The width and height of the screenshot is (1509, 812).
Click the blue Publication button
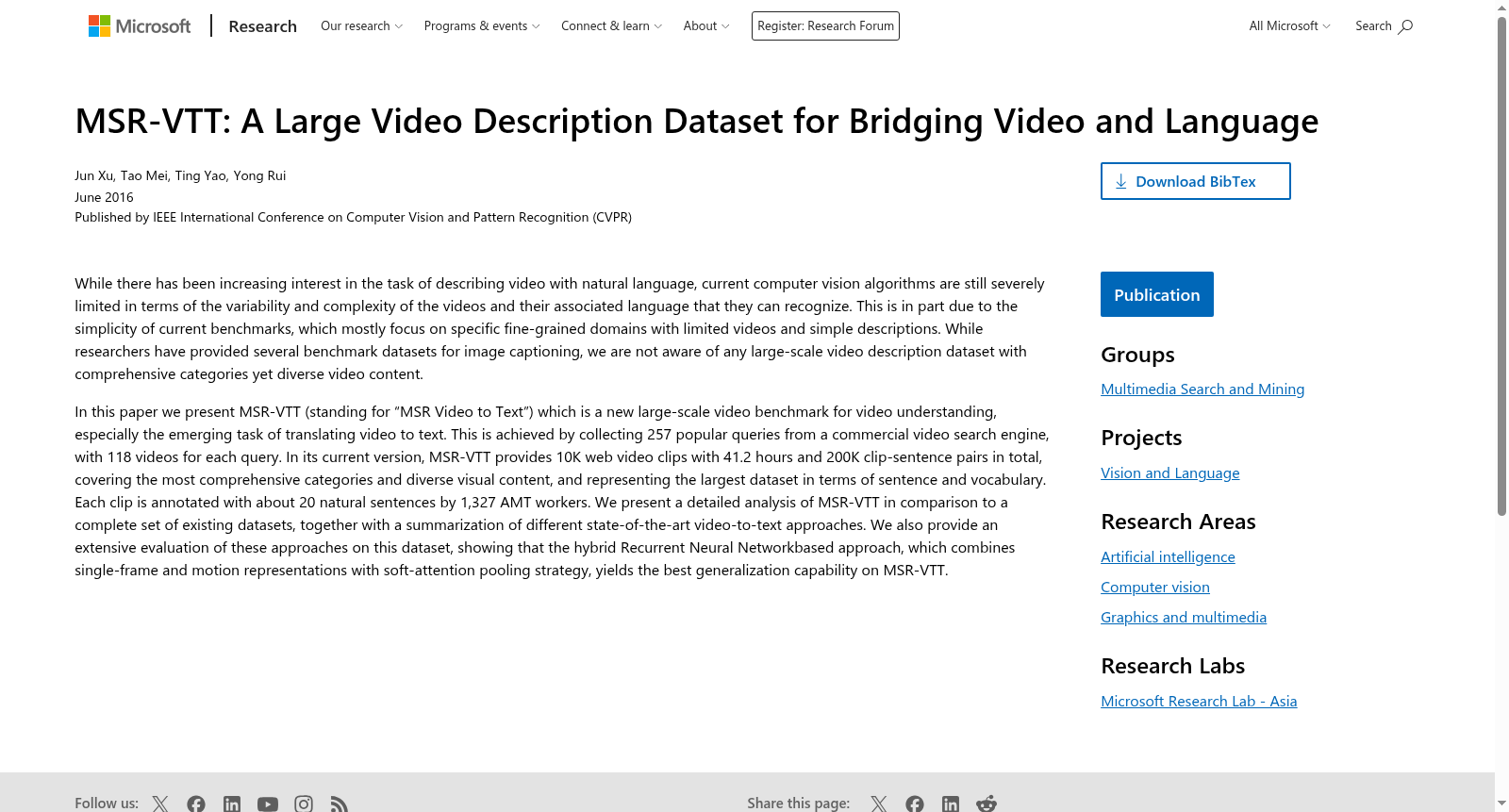1157,294
